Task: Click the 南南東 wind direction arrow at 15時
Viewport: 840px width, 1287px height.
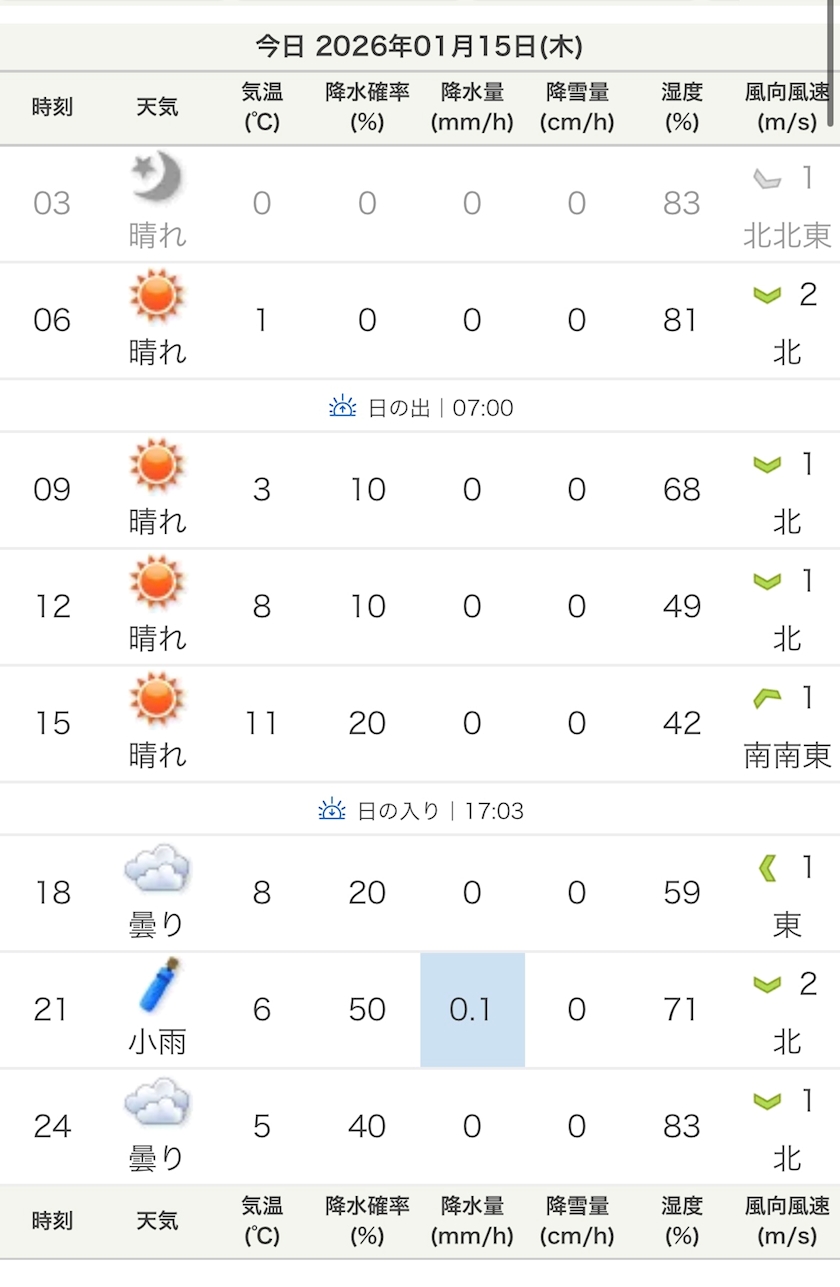Action: click(767, 699)
